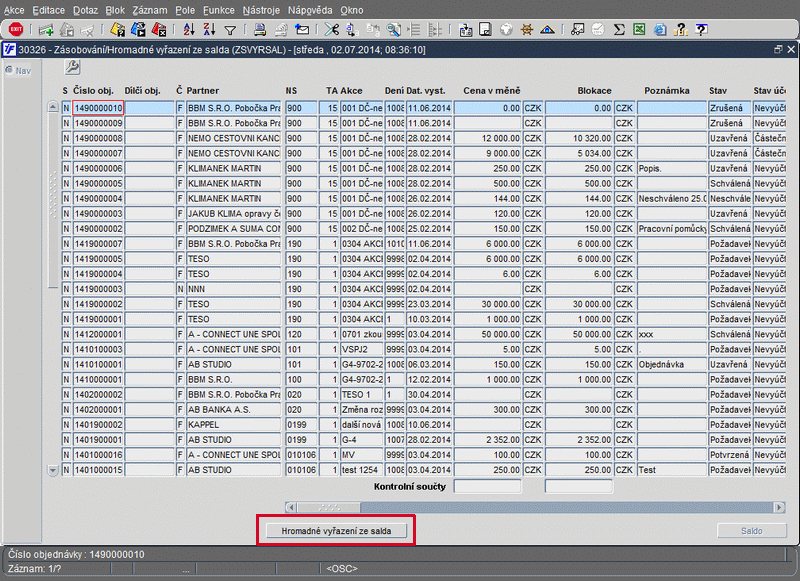Click the Saldo button
The image size is (800, 581).
click(x=752, y=531)
